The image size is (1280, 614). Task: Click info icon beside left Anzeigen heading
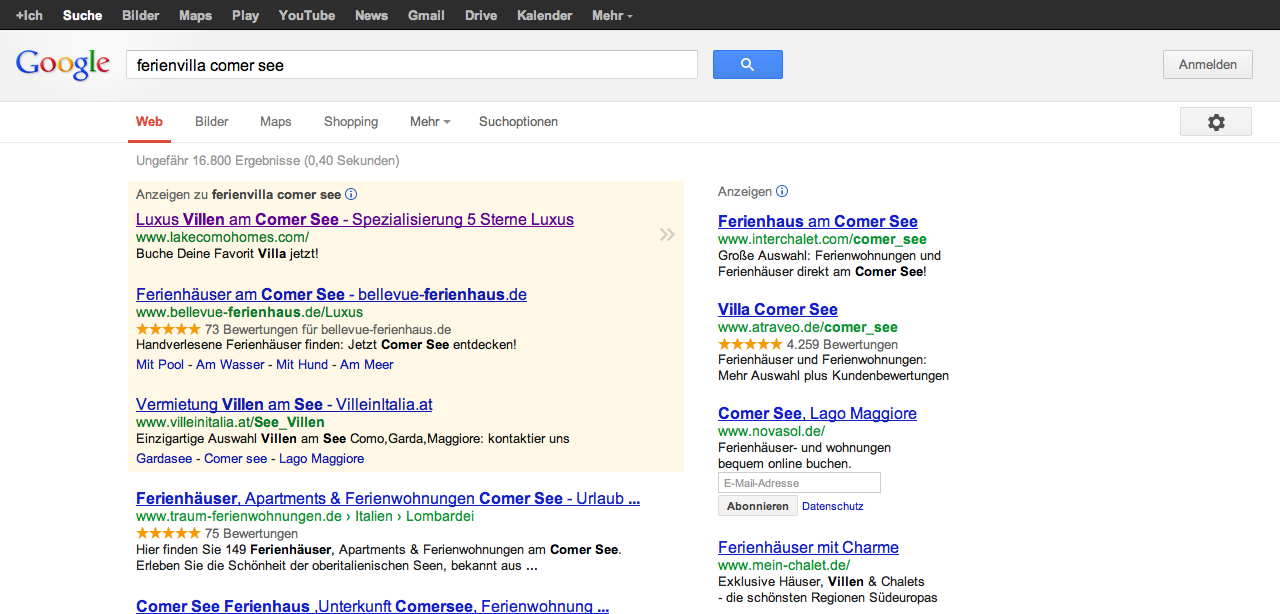351,195
